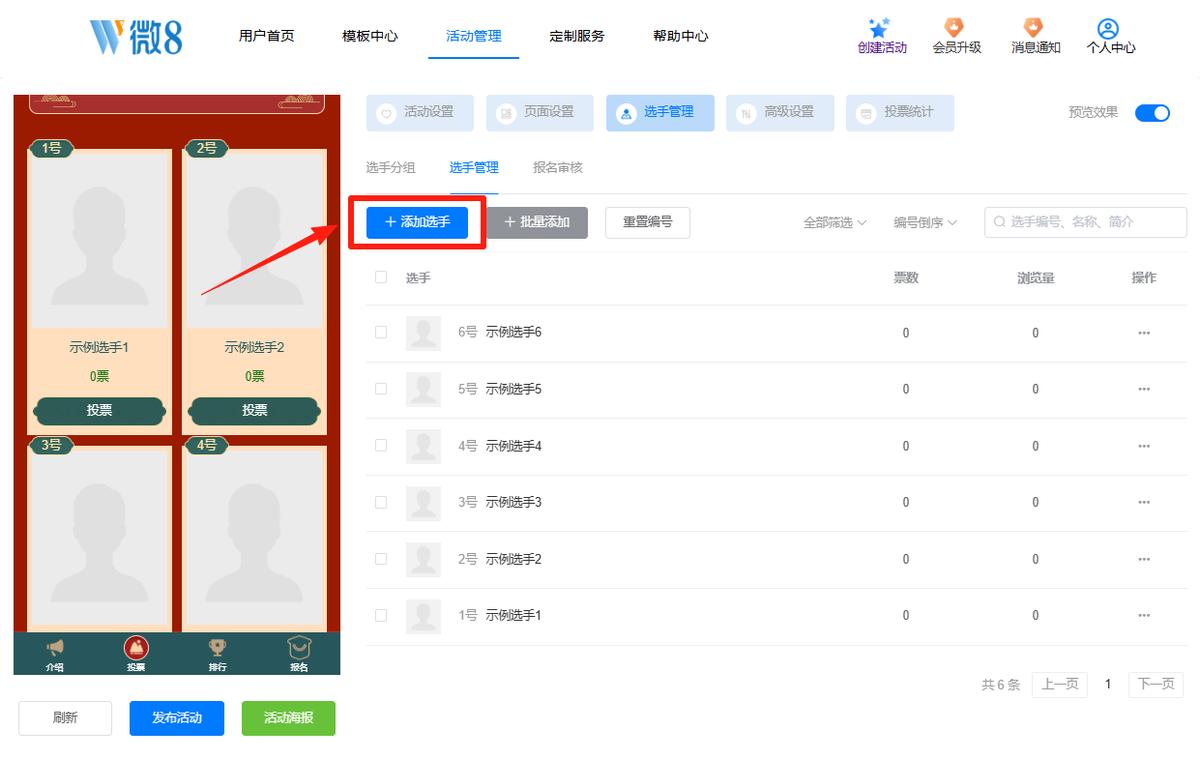Open 消息通知 icon
This screenshot has height=758, width=1200.
click(1035, 28)
